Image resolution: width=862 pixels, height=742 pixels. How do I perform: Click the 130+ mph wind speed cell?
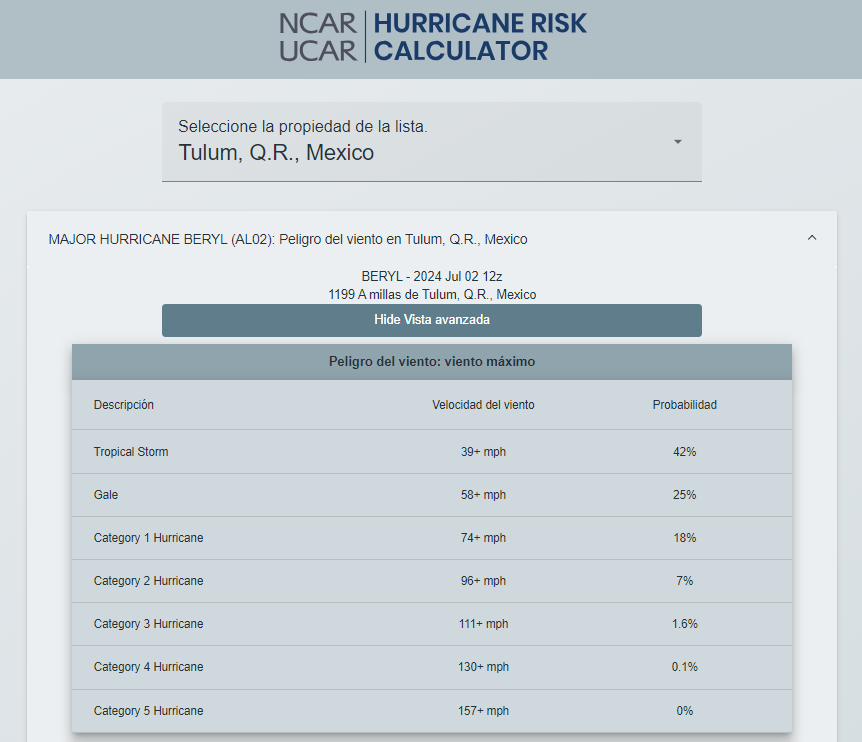pyautogui.click(x=483, y=667)
